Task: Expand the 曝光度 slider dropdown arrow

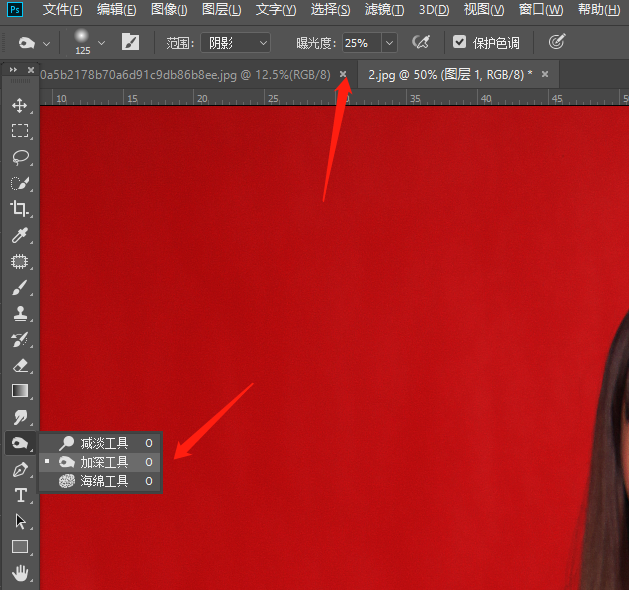Action: point(389,43)
